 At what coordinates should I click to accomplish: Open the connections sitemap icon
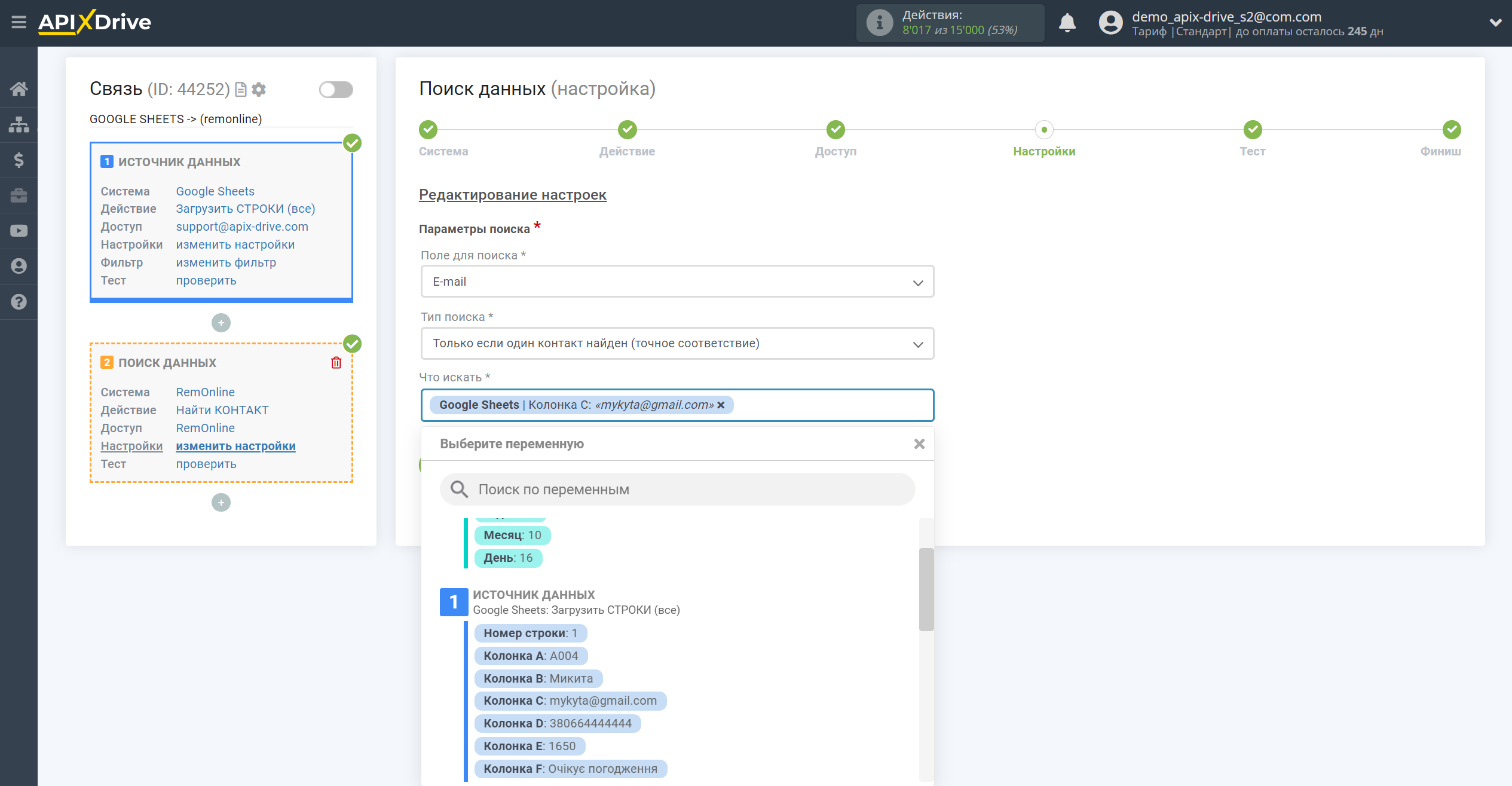[x=19, y=124]
